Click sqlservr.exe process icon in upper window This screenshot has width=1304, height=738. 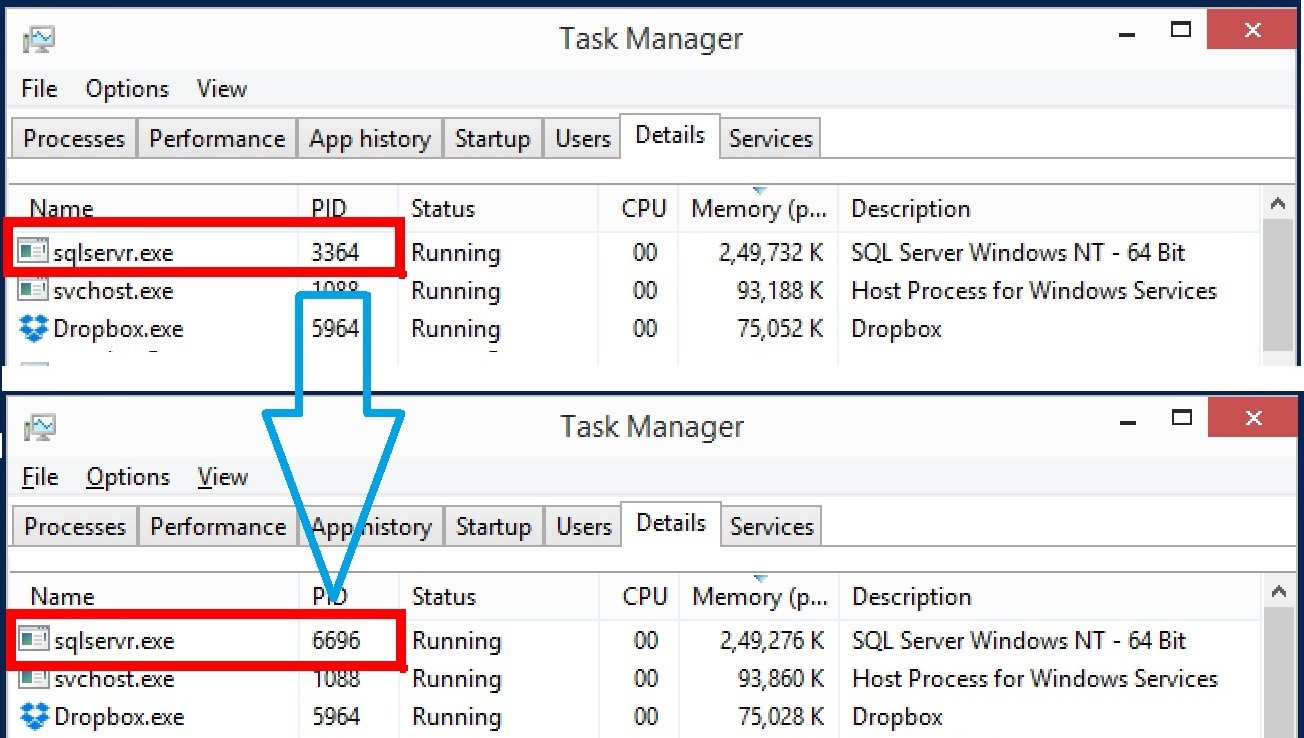[33, 252]
